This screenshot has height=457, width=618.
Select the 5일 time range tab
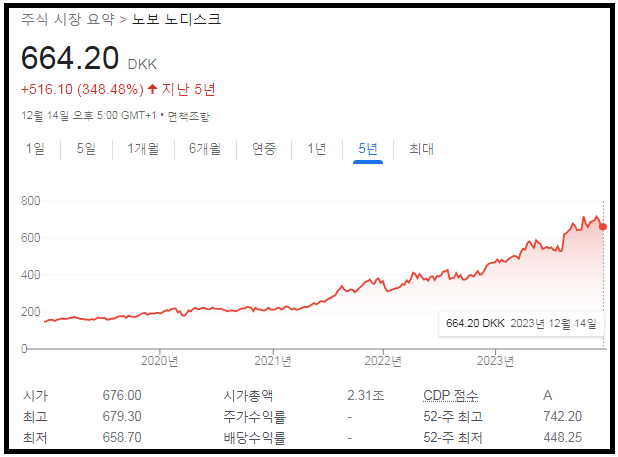[x=86, y=149]
